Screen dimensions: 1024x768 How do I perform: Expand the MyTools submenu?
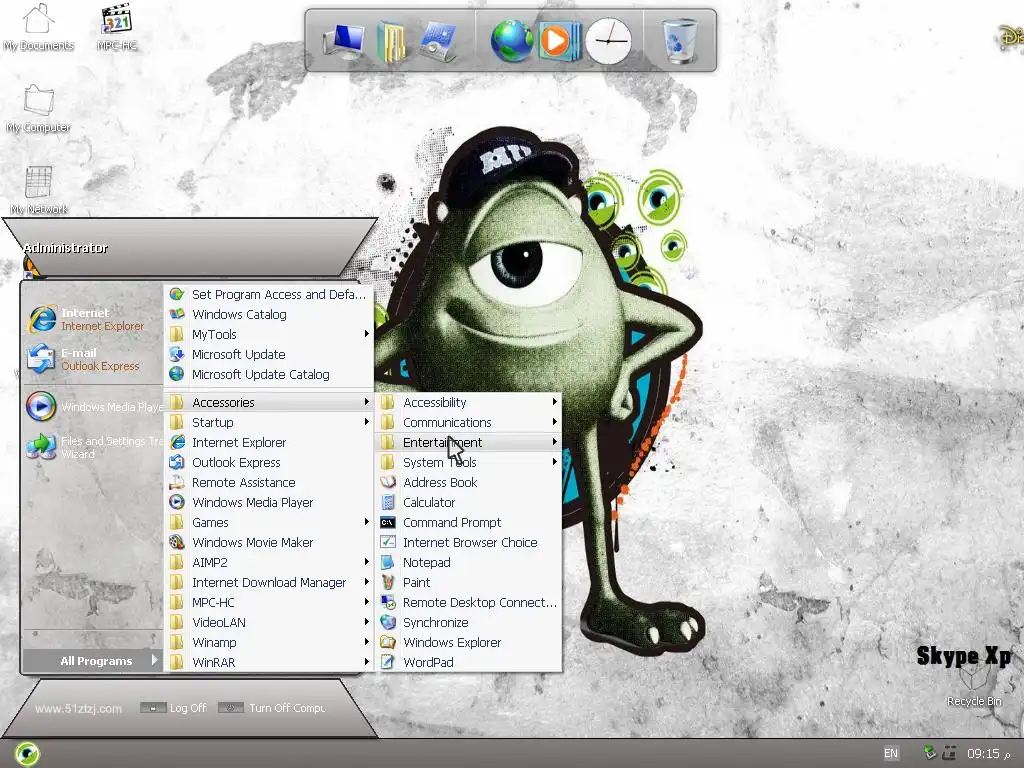point(269,334)
